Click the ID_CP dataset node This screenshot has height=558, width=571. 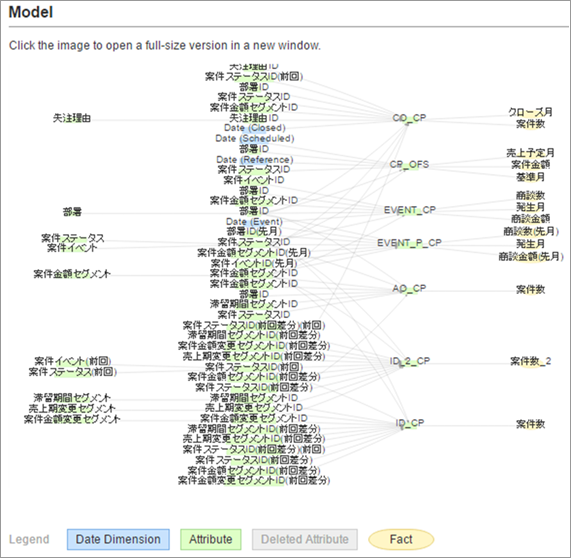pyautogui.click(x=409, y=423)
